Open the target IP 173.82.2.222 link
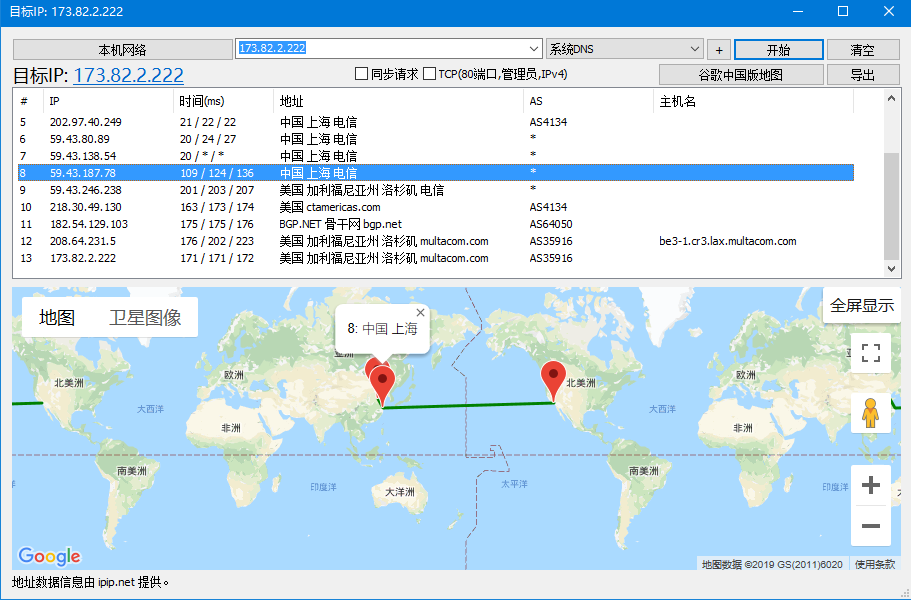 click(128, 76)
